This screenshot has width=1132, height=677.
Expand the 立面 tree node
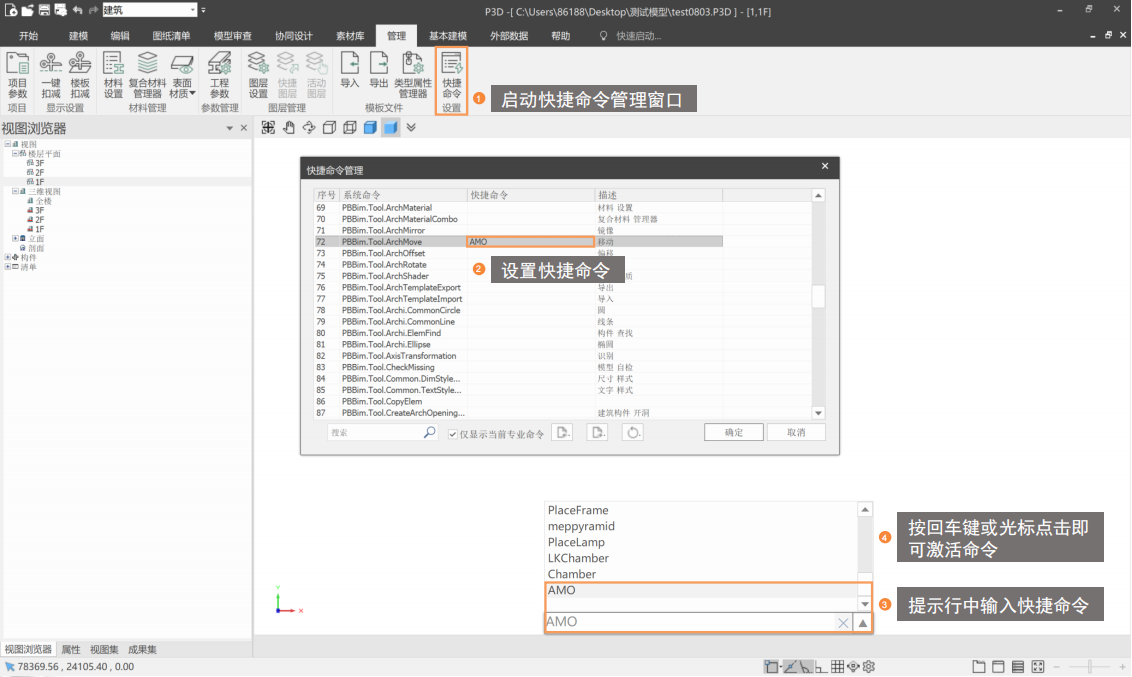click(x=15, y=238)
